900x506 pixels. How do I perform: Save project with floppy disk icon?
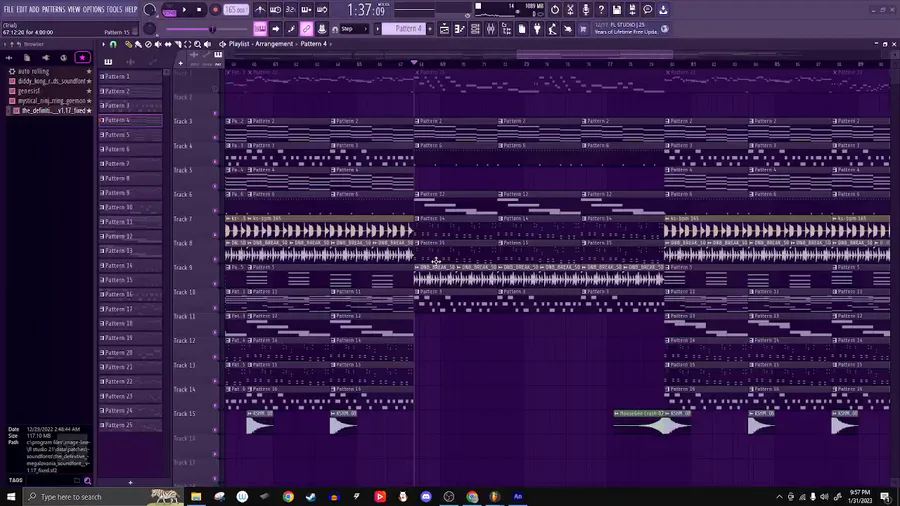point(616,10)
